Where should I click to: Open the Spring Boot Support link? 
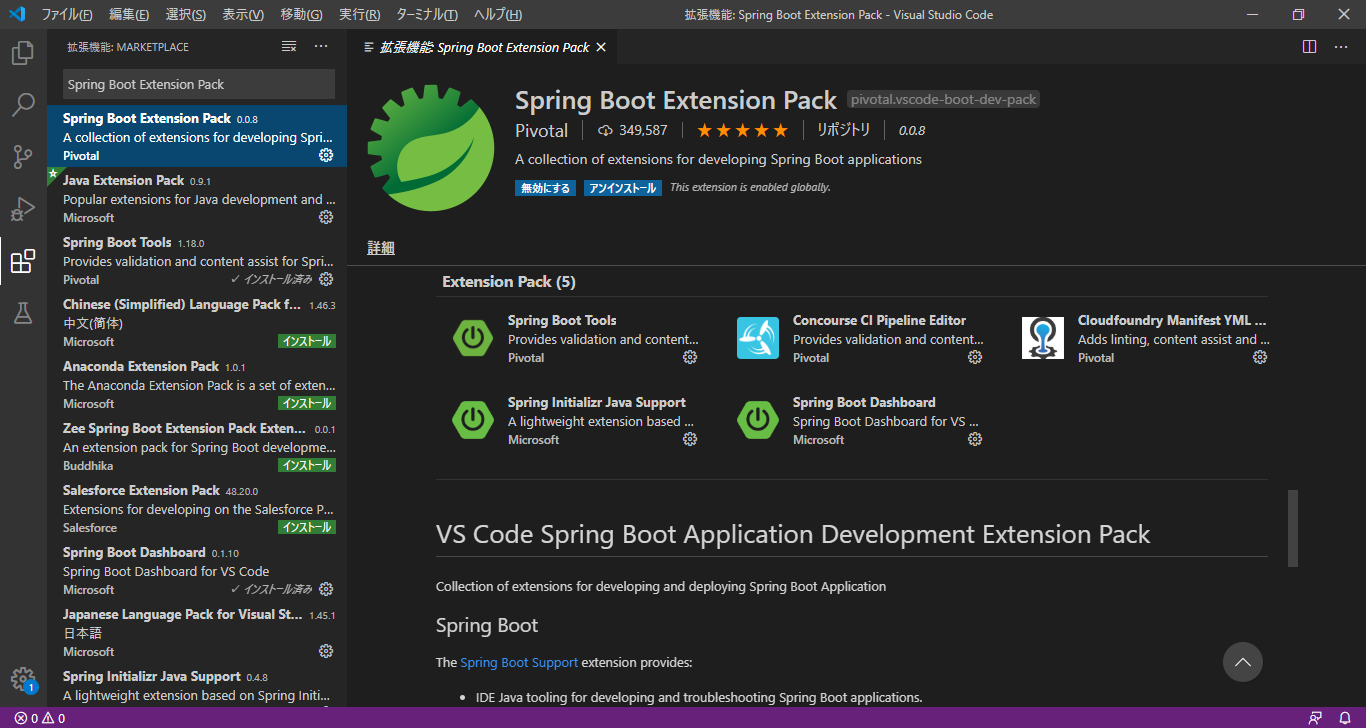(519, 662)
